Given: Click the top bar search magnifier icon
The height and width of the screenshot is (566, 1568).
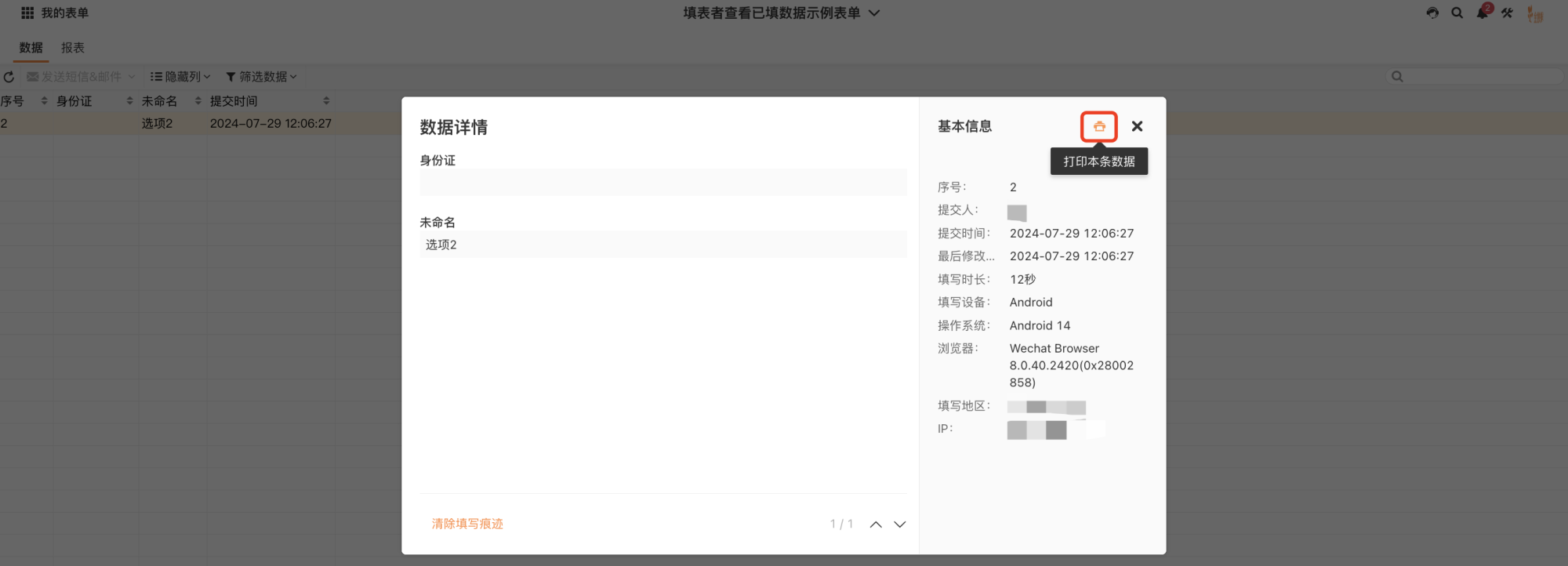Looking at the screenshot, I should point(1457,13).
